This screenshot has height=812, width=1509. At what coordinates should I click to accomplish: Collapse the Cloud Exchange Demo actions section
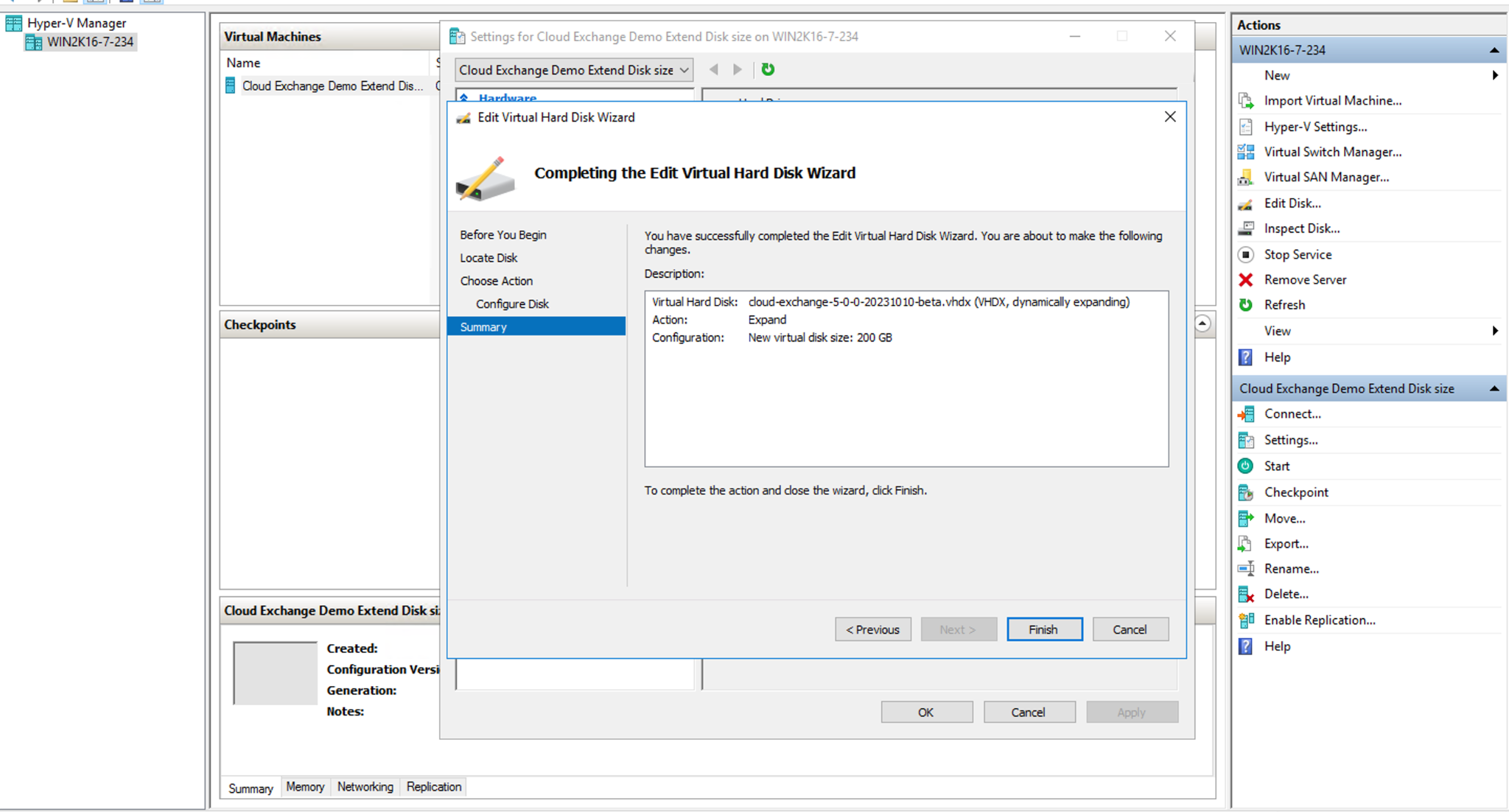tap(1494, 388)
